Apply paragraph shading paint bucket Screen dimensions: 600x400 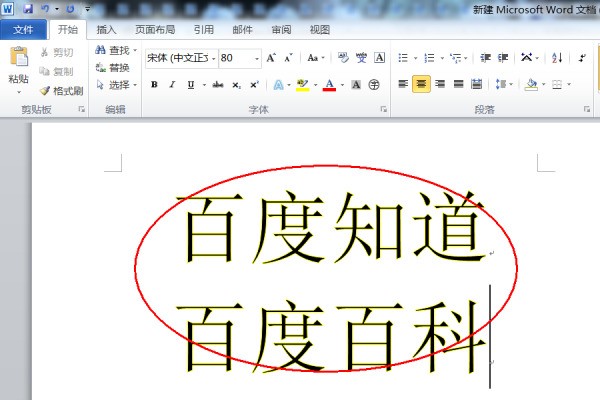click(x=531, y=84)
